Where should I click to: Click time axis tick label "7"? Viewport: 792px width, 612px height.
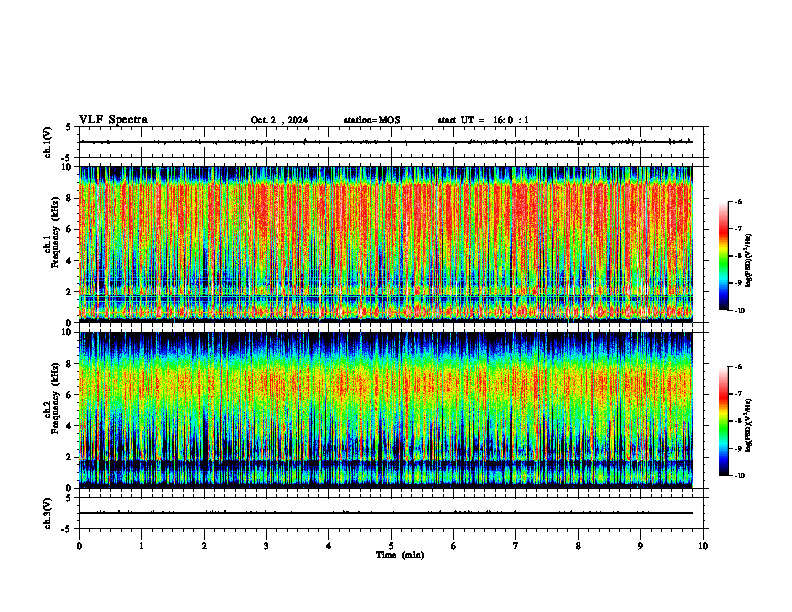point(516,546)
